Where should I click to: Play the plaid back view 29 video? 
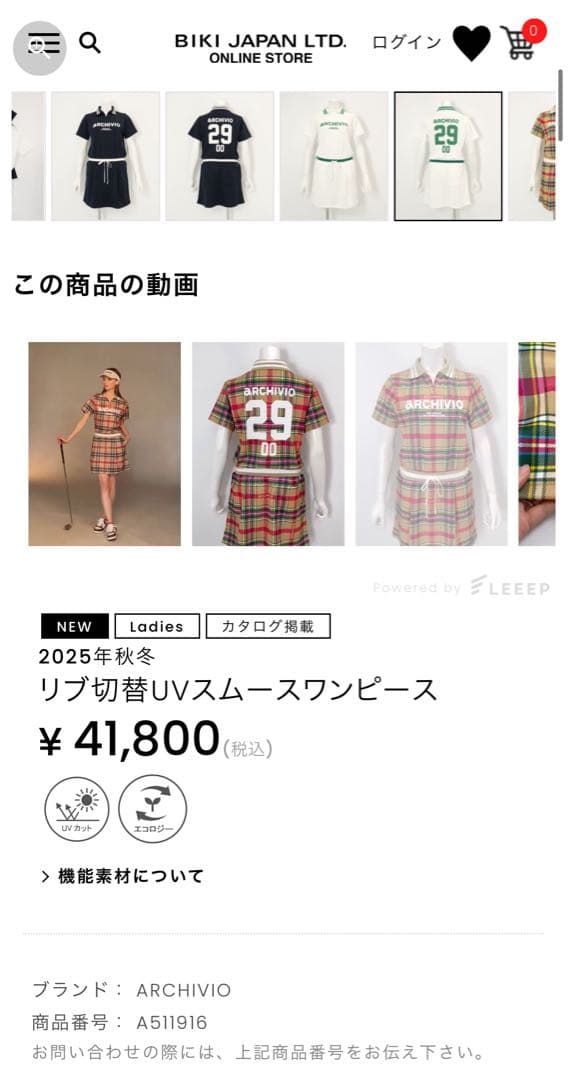point(268,444)
